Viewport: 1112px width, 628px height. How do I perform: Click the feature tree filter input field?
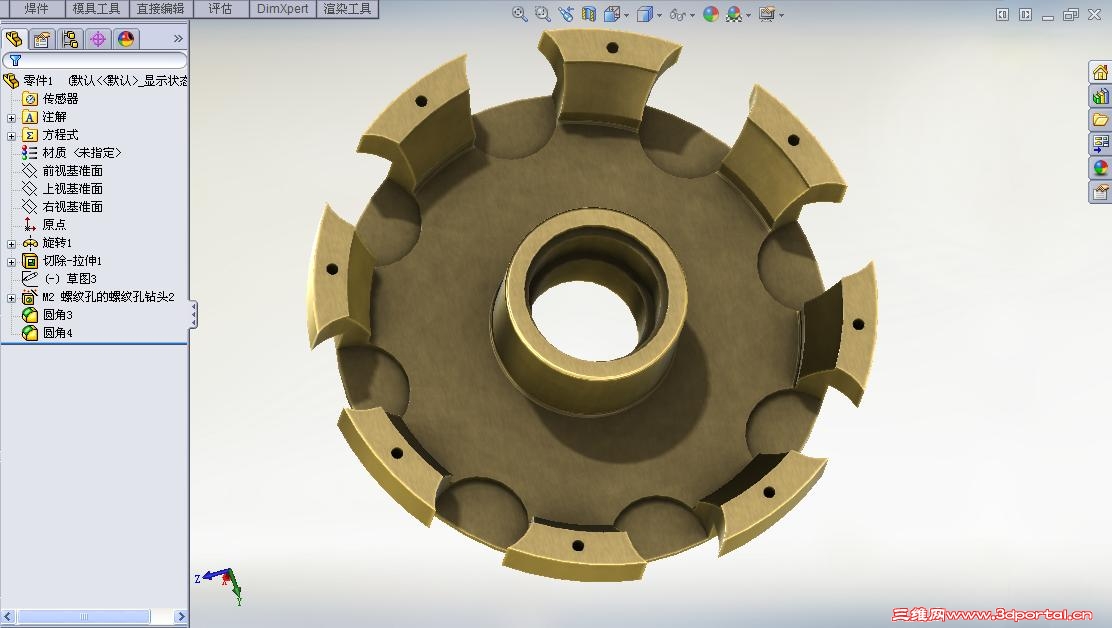click(95, 60)
